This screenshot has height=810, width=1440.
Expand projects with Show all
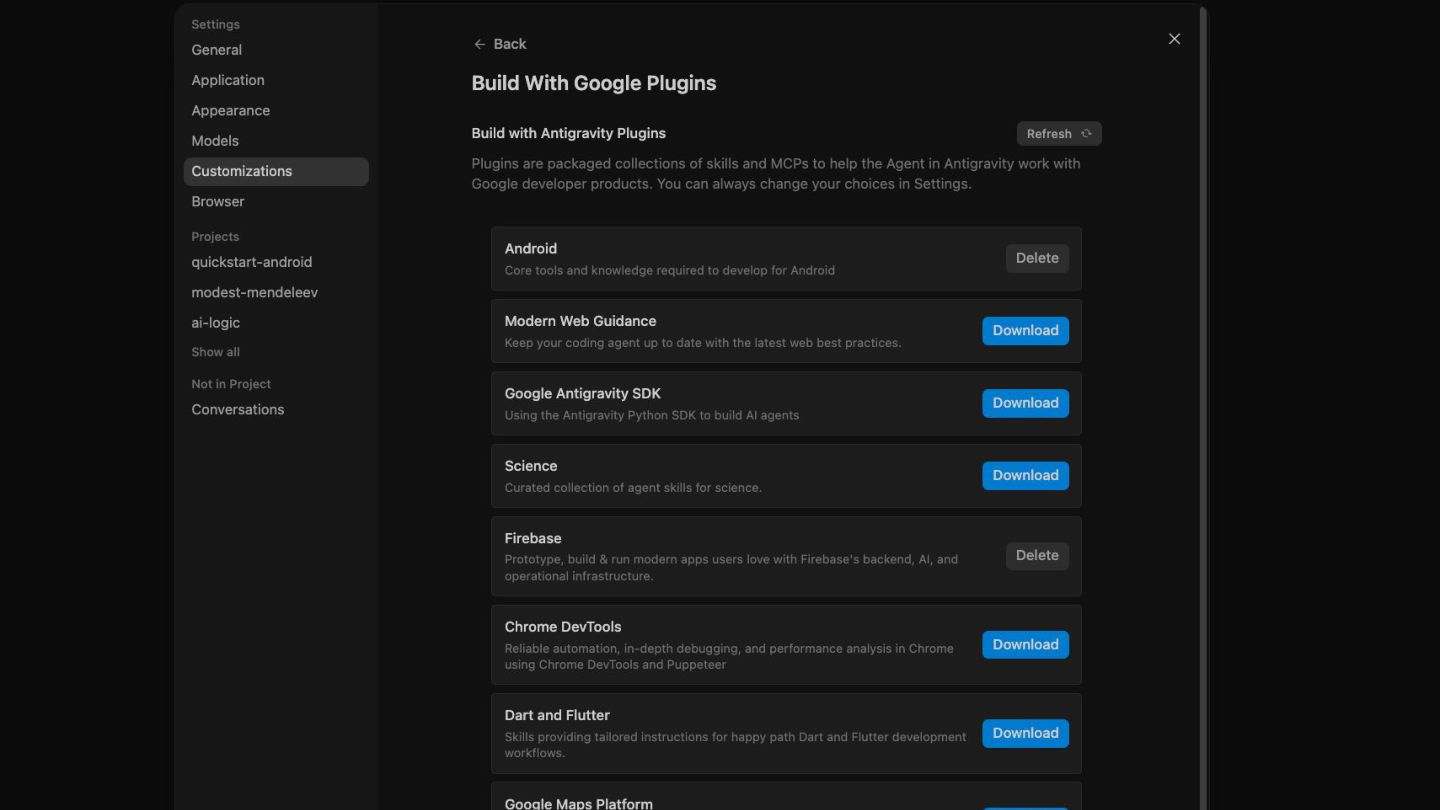point(215,352)
